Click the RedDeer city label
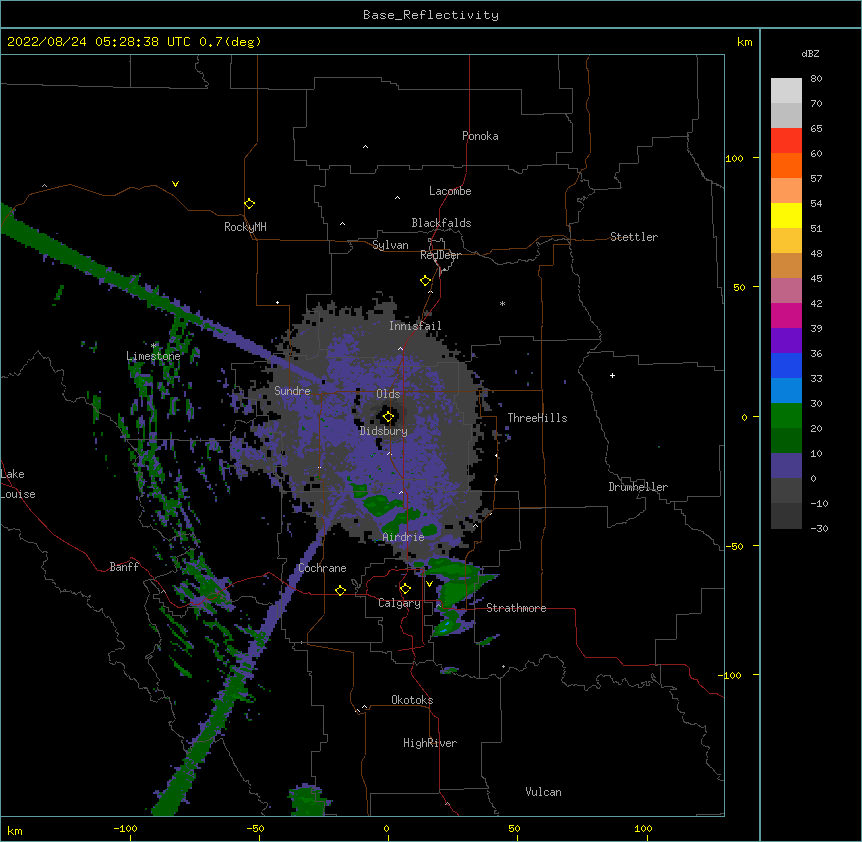The image size is (862, 842). click(441, 255)
